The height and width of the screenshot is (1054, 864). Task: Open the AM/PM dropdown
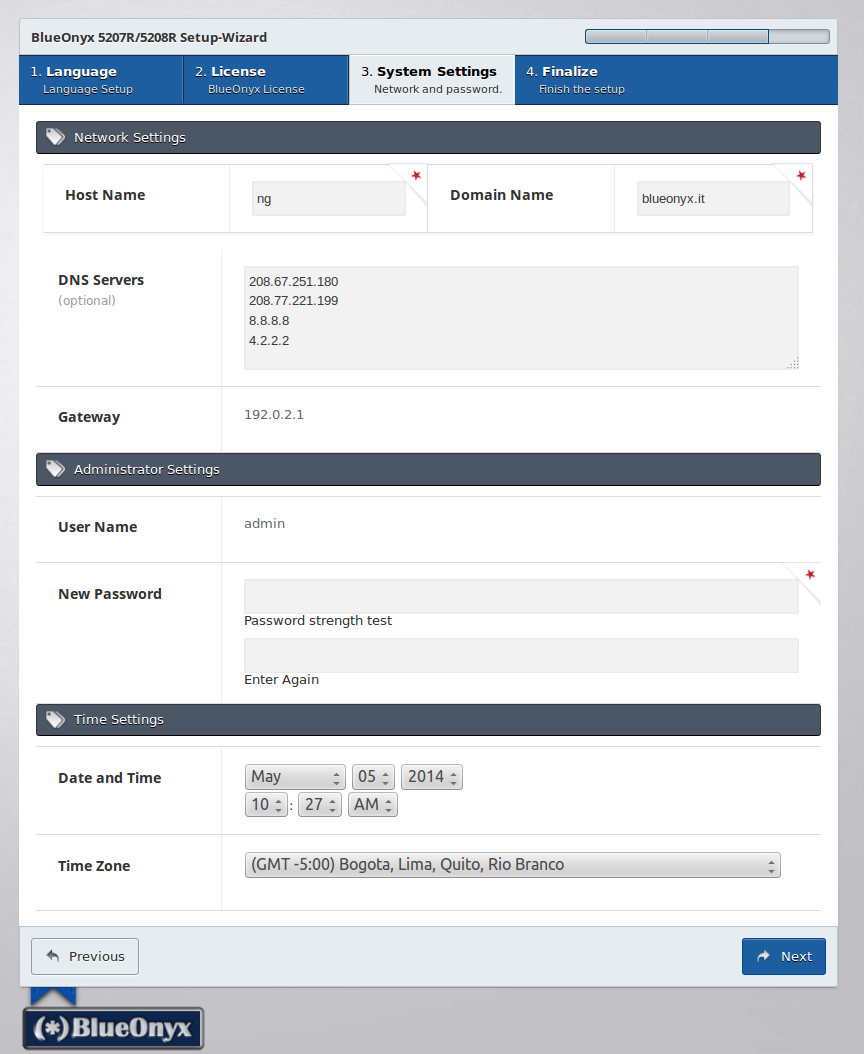[x=372, y=805]
